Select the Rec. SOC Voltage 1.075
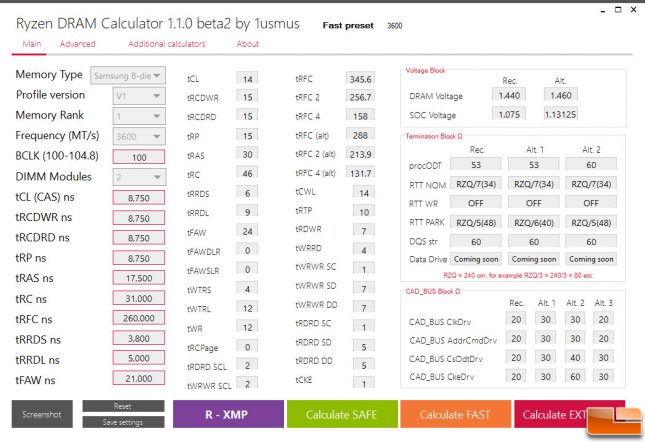Image resolution: width=645 pixels, height=442 pixels. (x=509, y=114)
